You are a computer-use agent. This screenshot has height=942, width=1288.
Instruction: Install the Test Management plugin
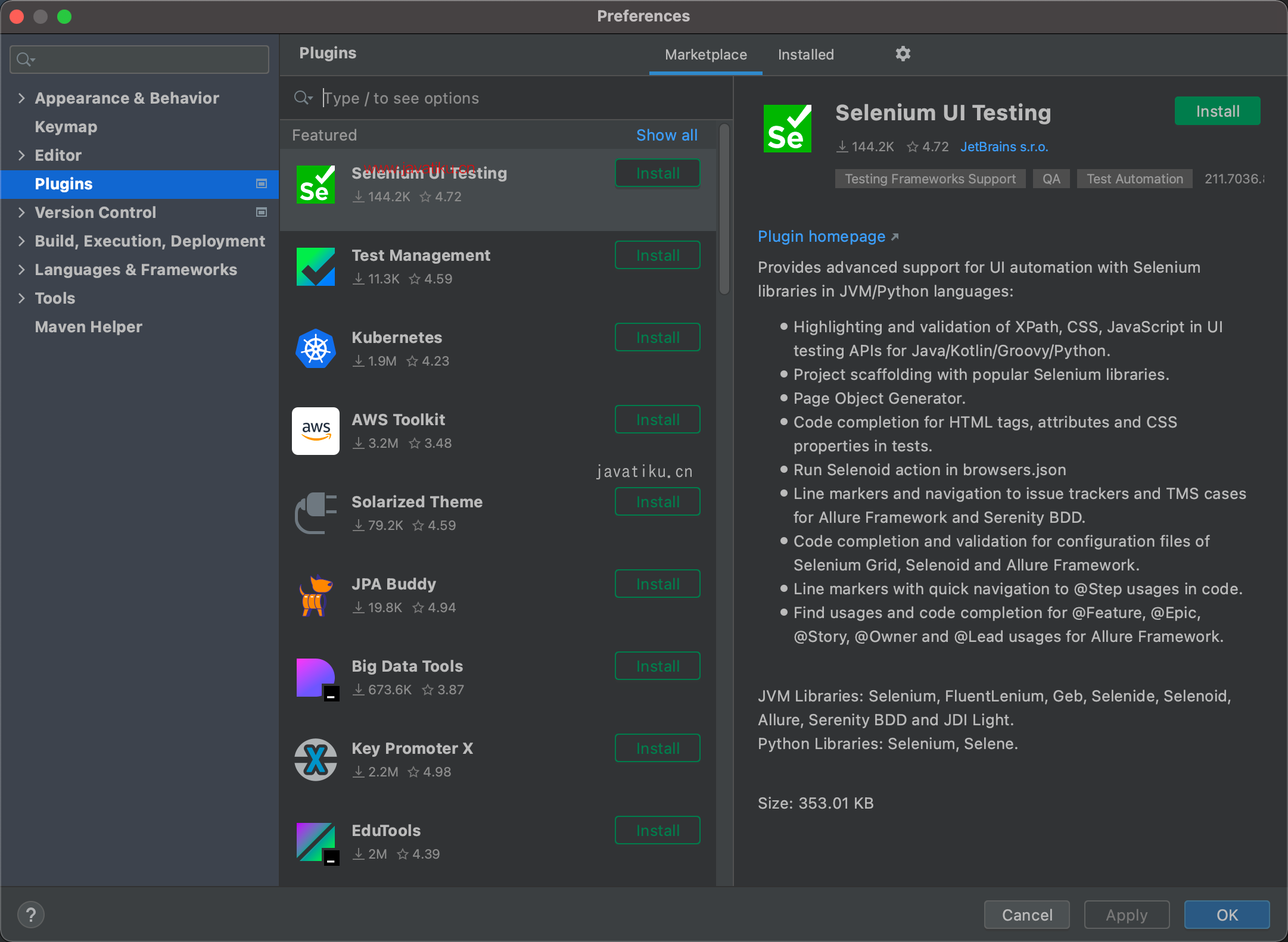click(x=658, y=255)
